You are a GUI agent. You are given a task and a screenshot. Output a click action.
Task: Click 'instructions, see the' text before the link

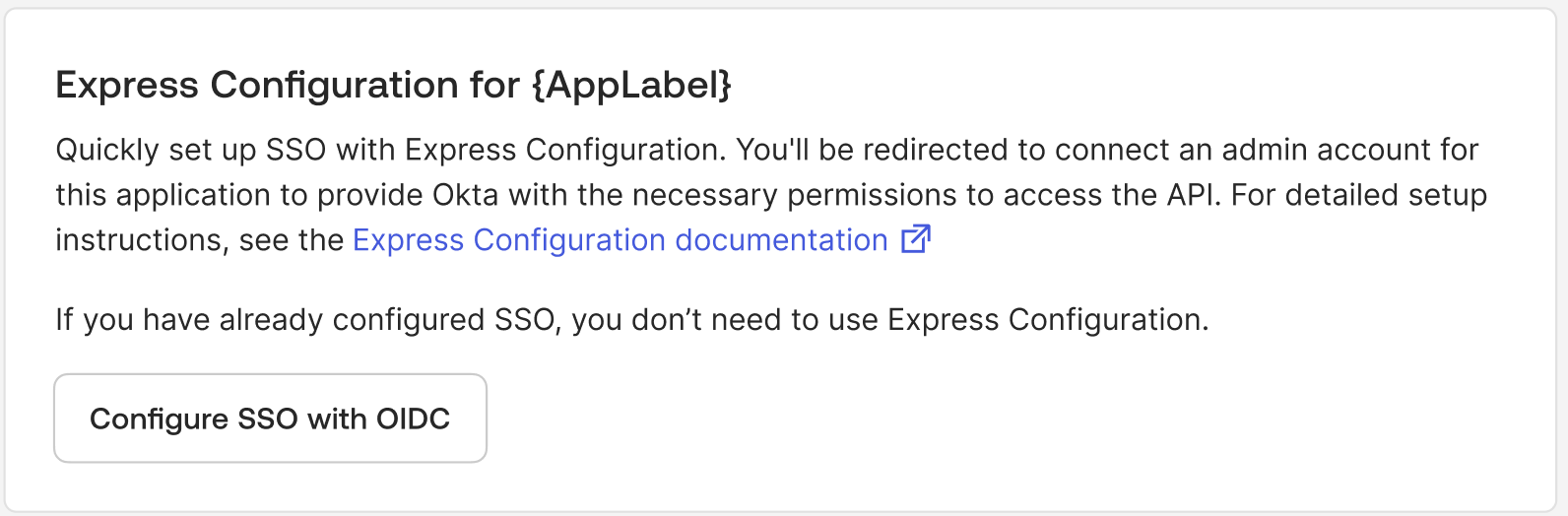(x=199, y=240)
